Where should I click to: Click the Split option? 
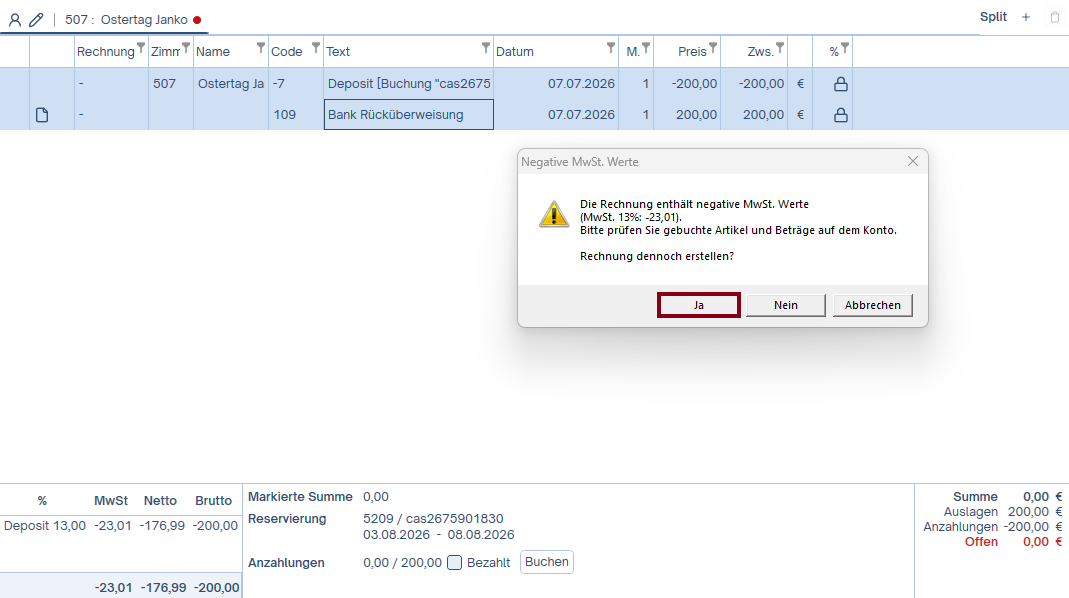(993, 17)
